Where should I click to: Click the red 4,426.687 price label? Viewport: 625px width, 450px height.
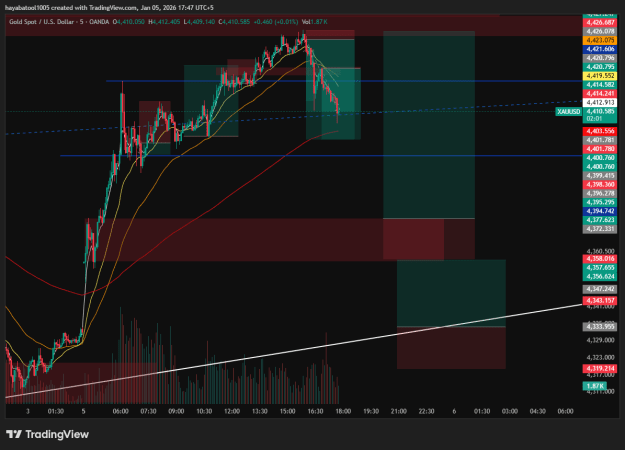pyautogui.click(x=600, y=23)
